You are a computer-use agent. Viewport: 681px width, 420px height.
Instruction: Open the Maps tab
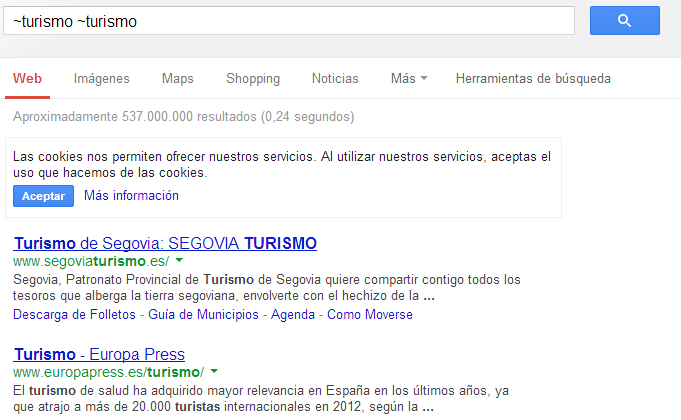pyautogui.click(x=178, y=79)
